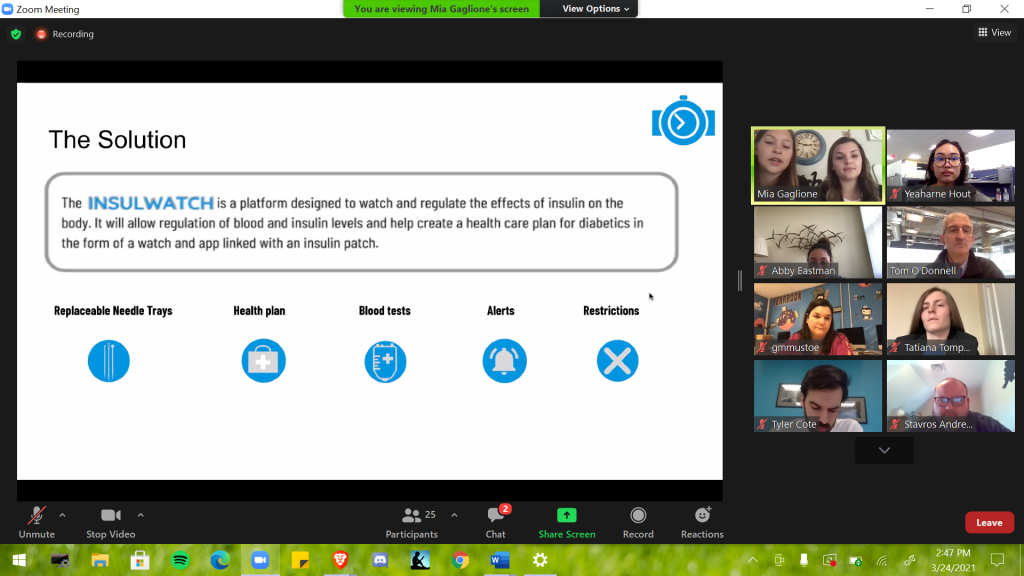Click the Alerts bell icon
This screenshot has height=576, width=1024.
[504, 360]
